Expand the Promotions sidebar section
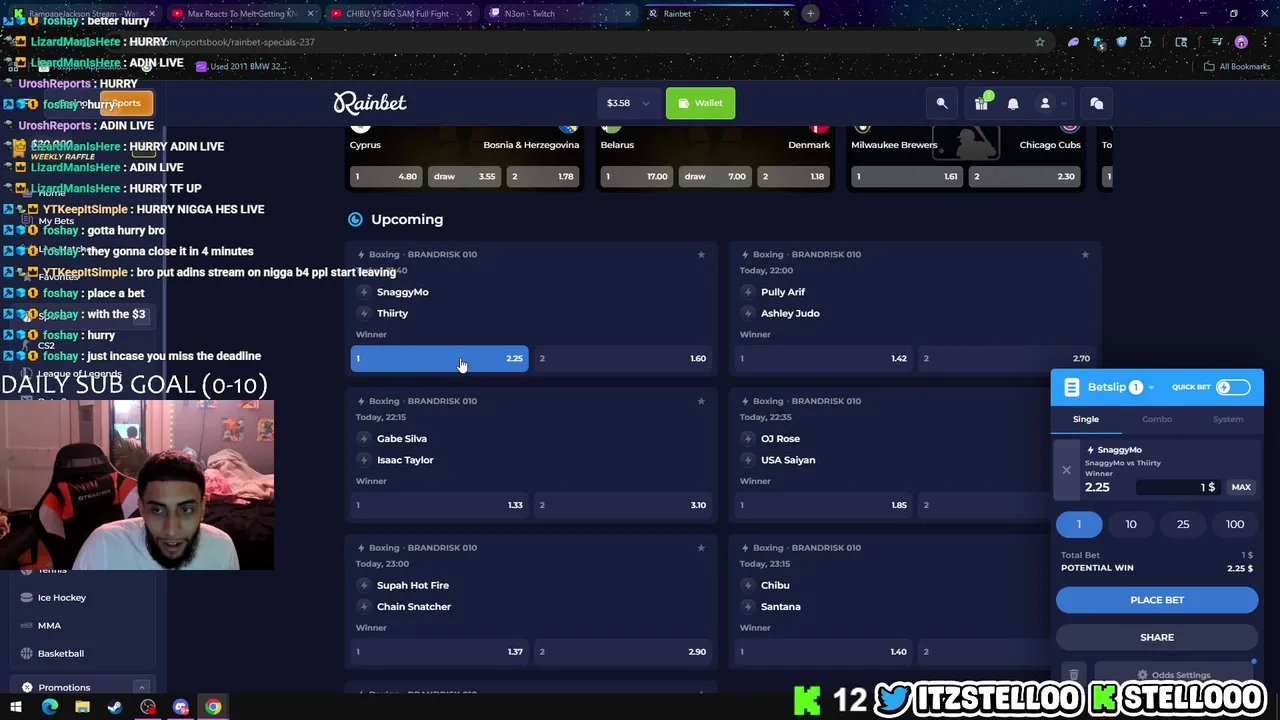Viewport: 1280px width, 720px height. (x=141, y=688)
